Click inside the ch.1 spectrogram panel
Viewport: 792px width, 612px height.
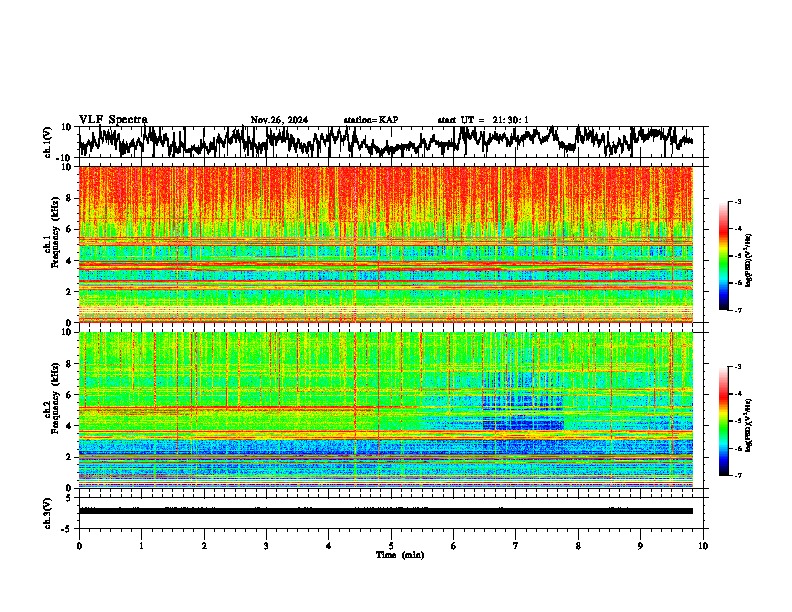(386, 244)
